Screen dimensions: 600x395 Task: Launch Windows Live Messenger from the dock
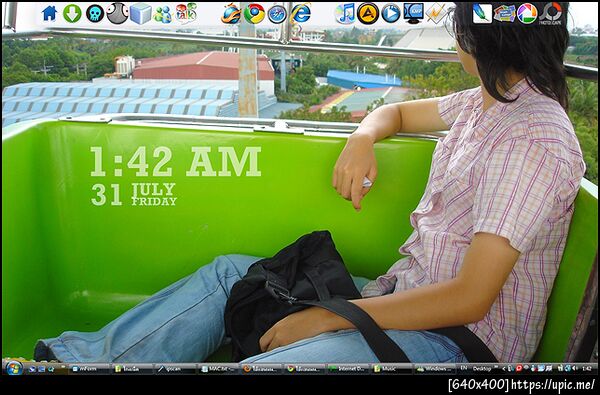pos(163,14)
